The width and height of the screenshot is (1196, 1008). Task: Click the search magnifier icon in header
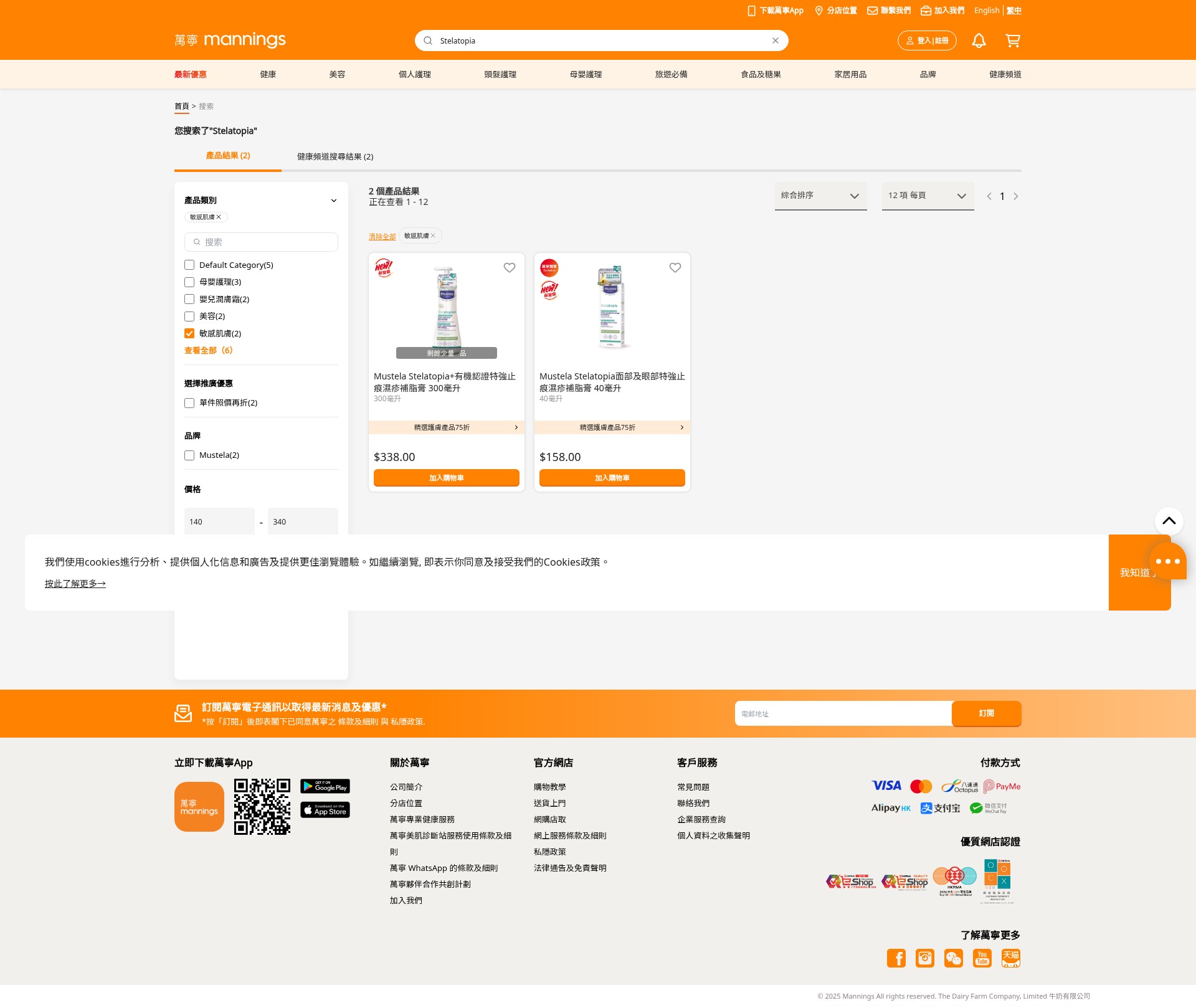428,40
